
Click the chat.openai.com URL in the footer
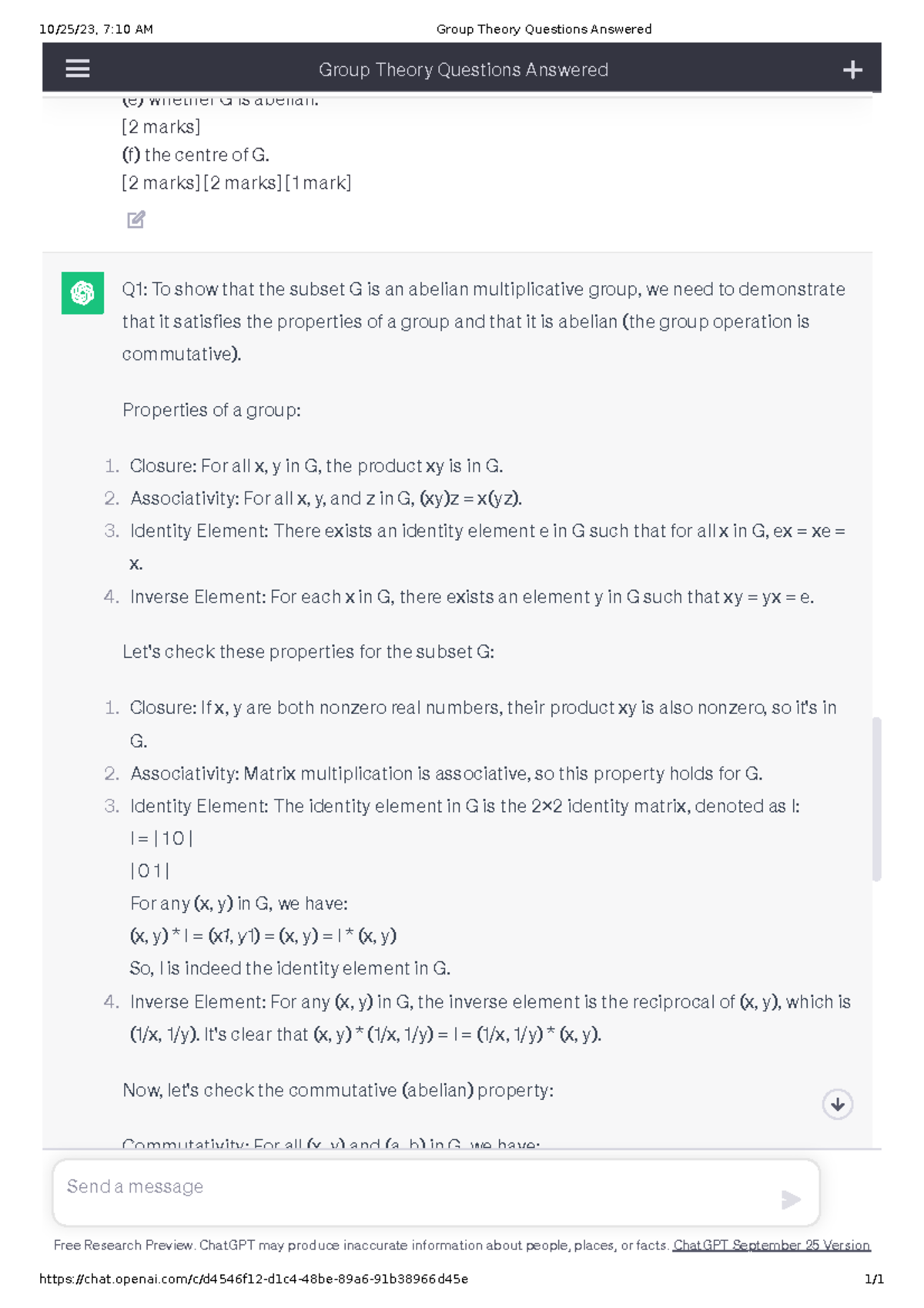(x=253, y=1279)
